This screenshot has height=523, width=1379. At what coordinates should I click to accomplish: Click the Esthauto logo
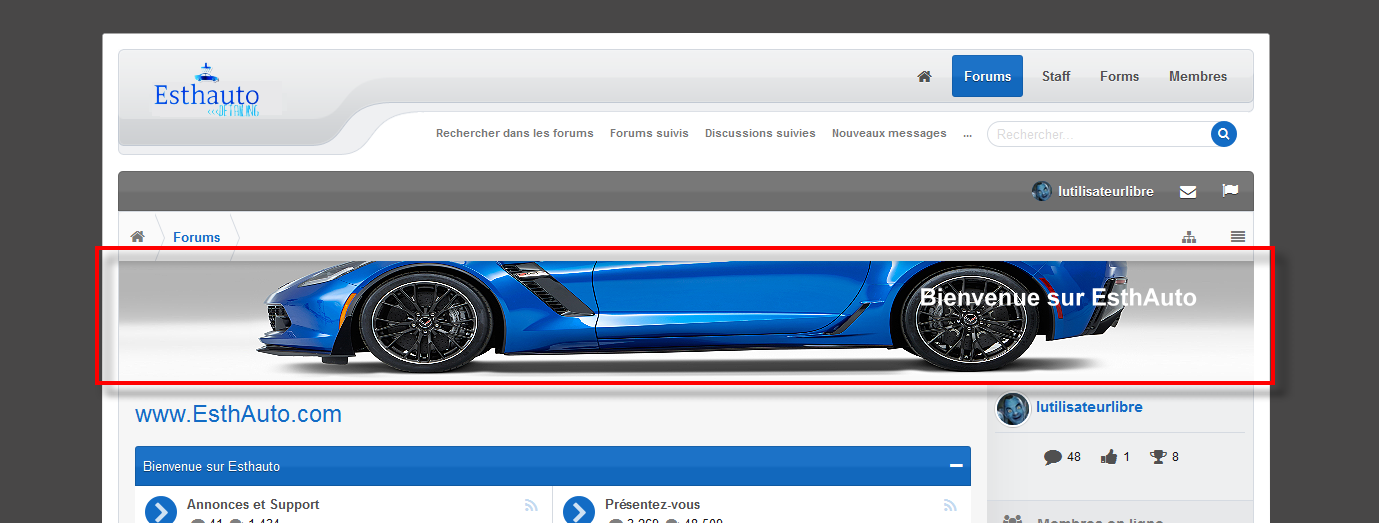207,92
